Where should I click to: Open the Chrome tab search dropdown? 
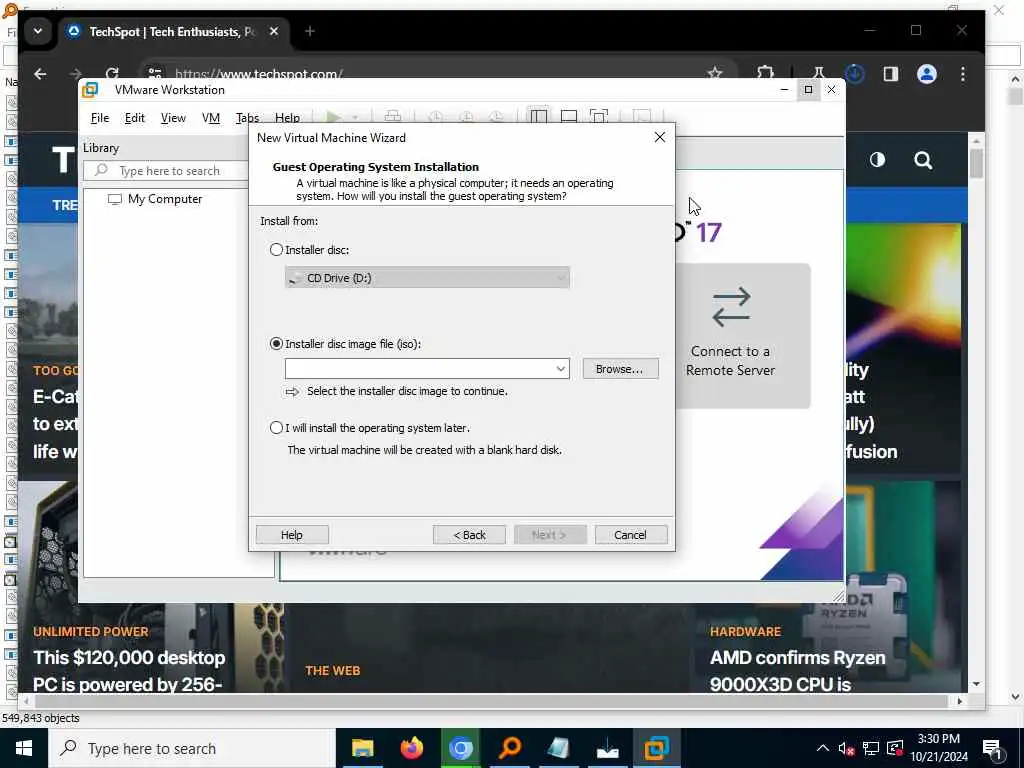(x=38, y=31)
